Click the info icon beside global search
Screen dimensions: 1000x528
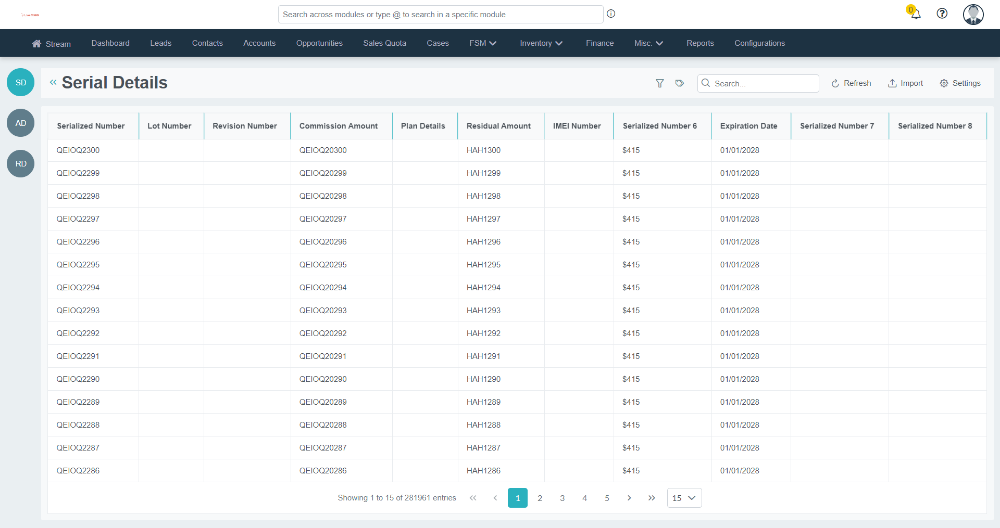coord(611,14)
